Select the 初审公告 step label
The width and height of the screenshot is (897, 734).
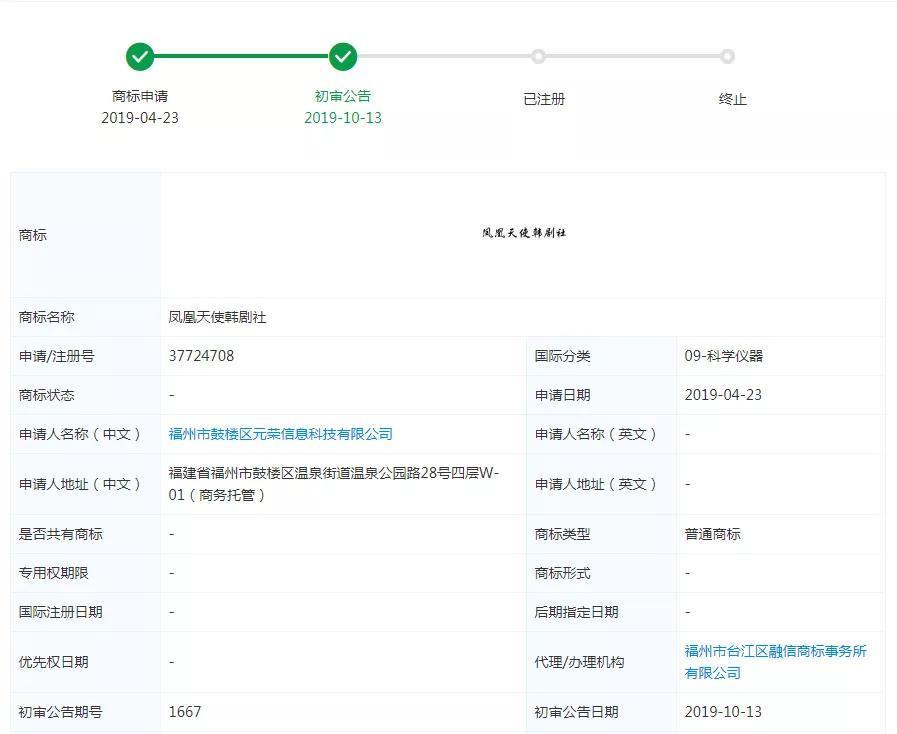(343, 96)
